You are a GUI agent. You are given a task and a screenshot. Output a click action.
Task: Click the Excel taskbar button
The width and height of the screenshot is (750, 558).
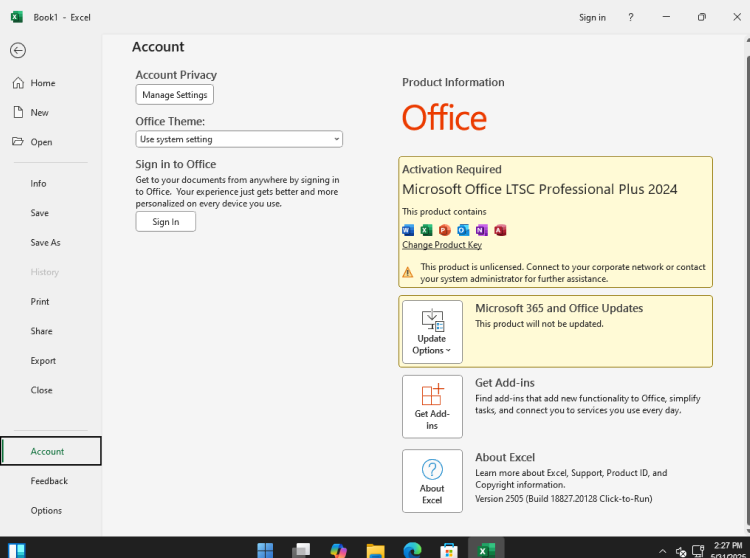(486, 549)
